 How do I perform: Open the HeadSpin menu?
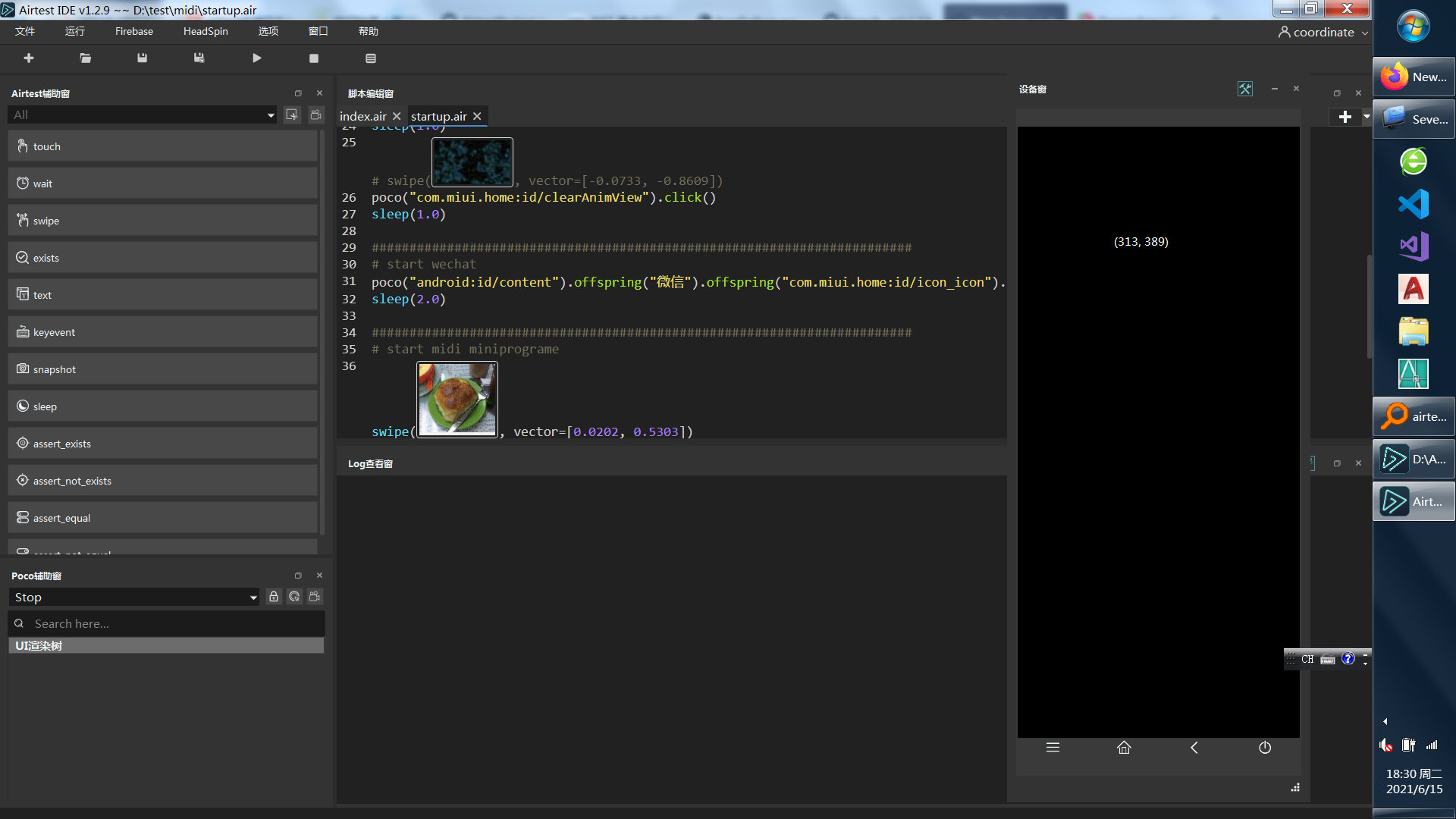[x=206, y=31]
